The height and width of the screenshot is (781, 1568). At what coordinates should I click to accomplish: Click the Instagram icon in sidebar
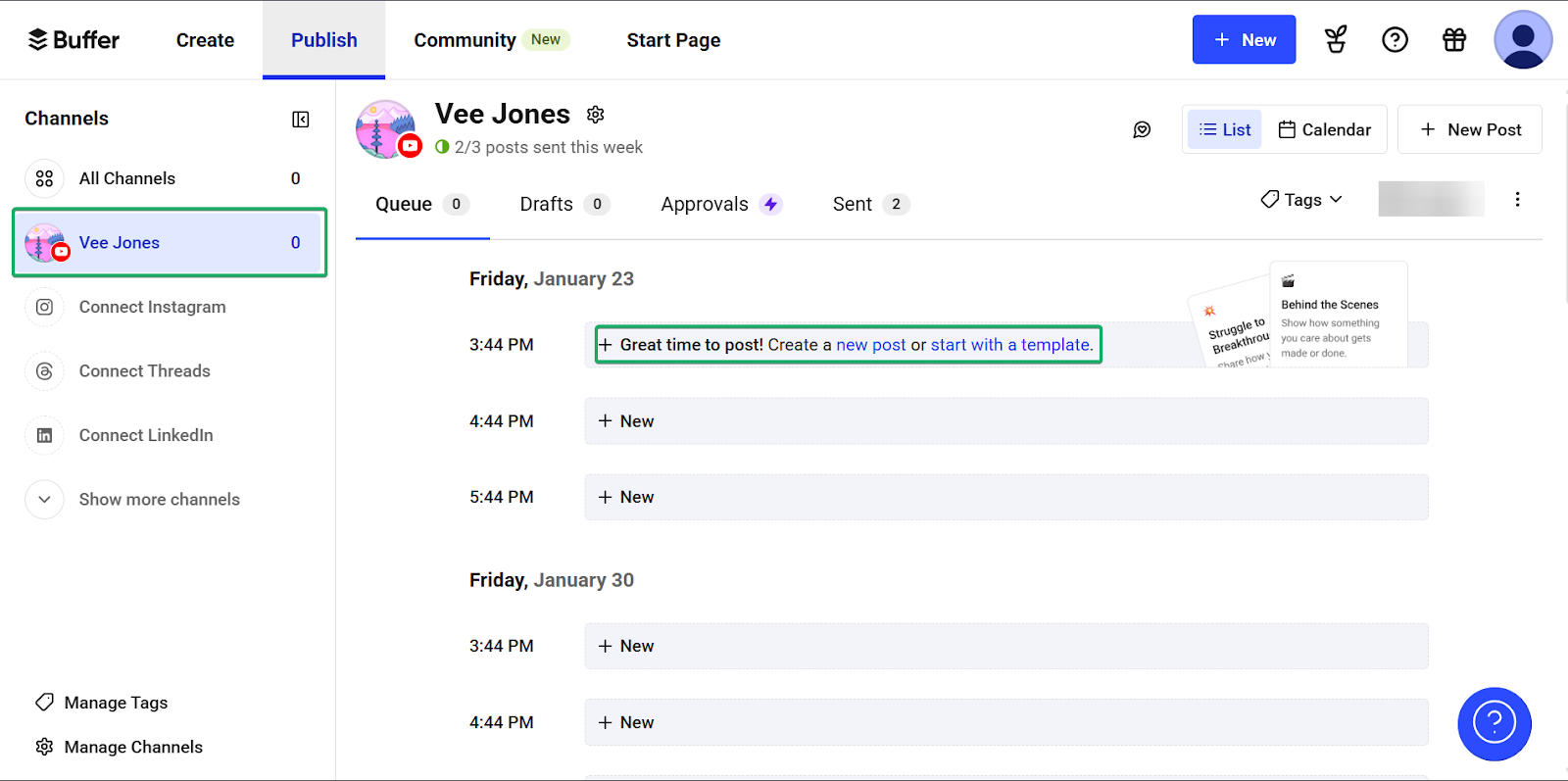(44, 307)
